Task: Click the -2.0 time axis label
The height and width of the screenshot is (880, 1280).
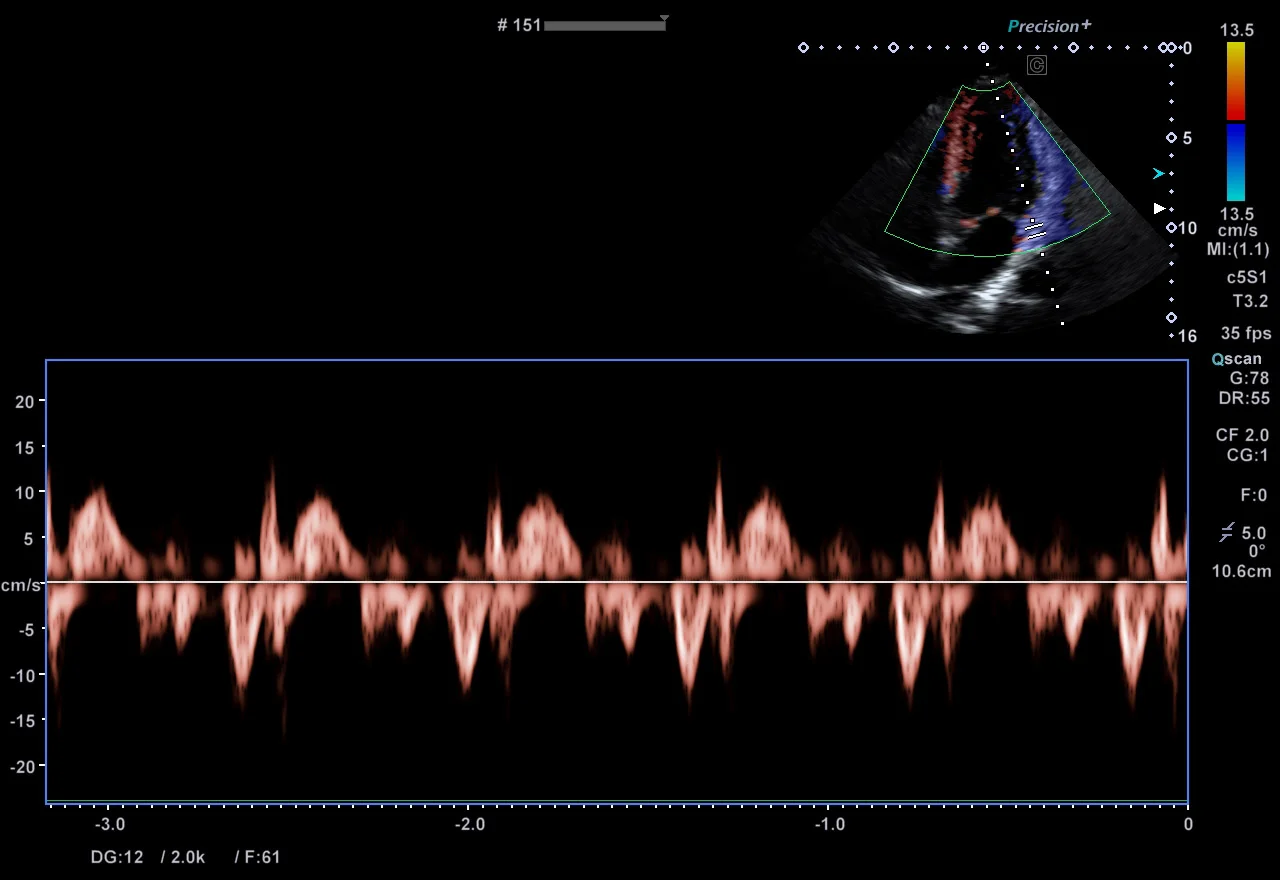Action: click(x=468, y=825)
